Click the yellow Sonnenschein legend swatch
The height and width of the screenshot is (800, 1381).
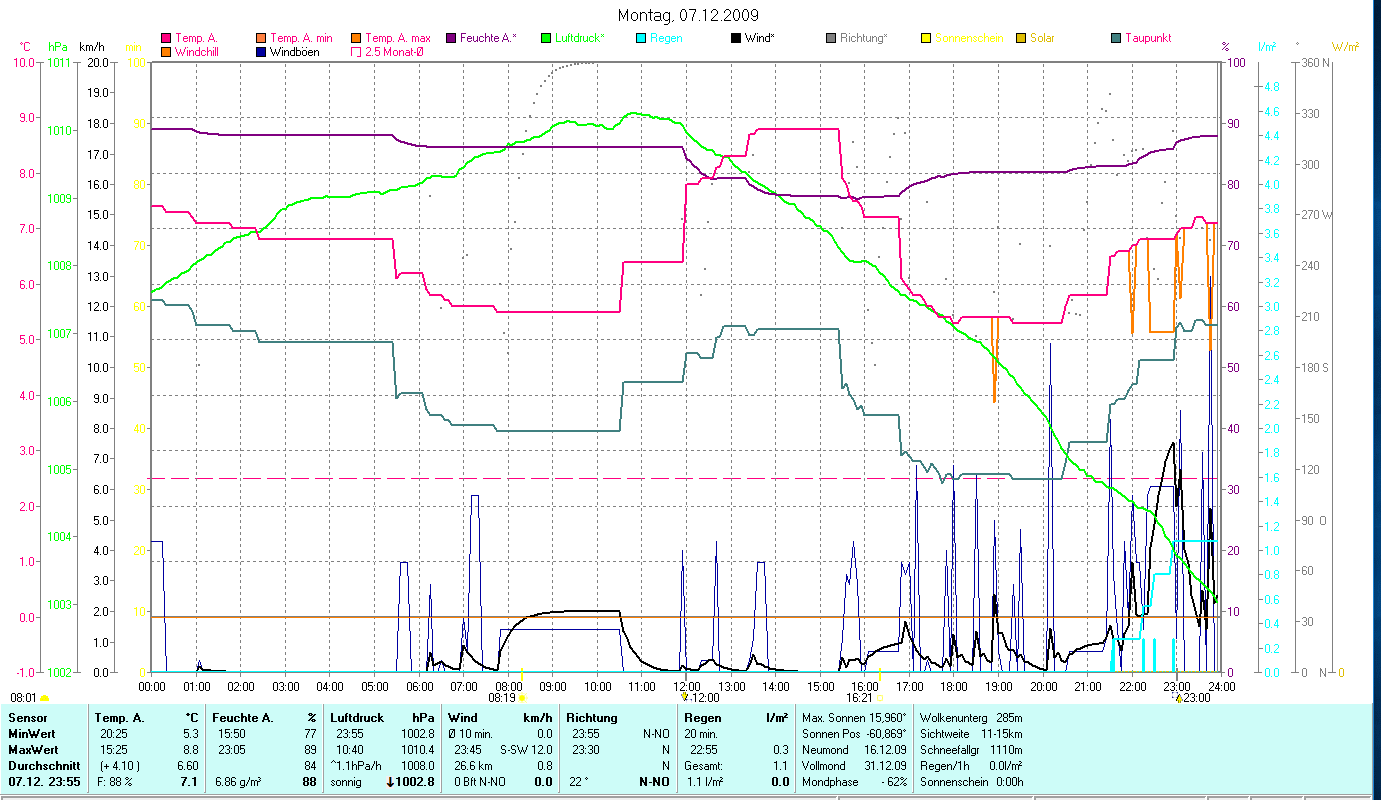(x=926, y=38)
